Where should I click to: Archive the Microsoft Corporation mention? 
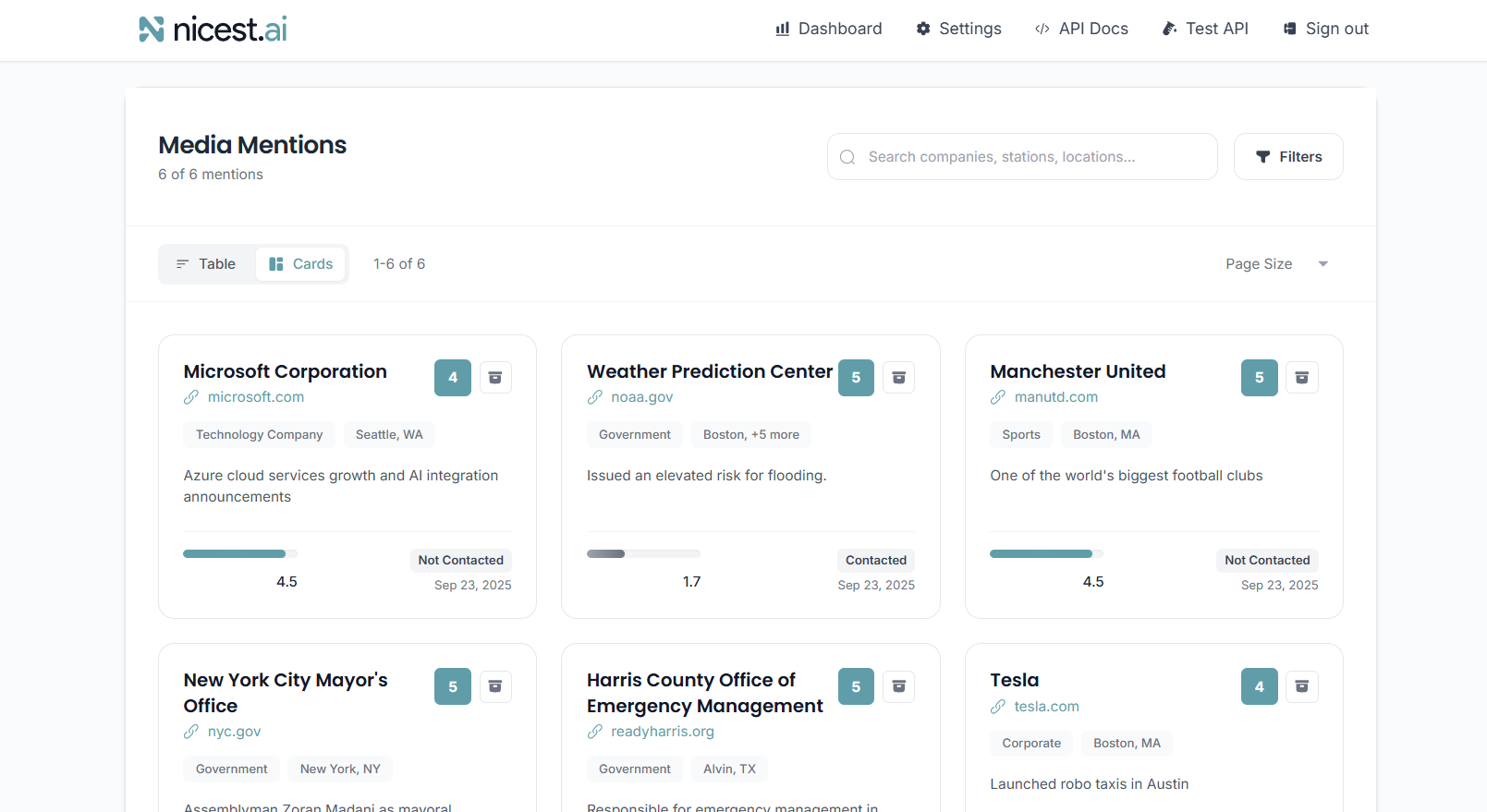[x=495, y=378]
